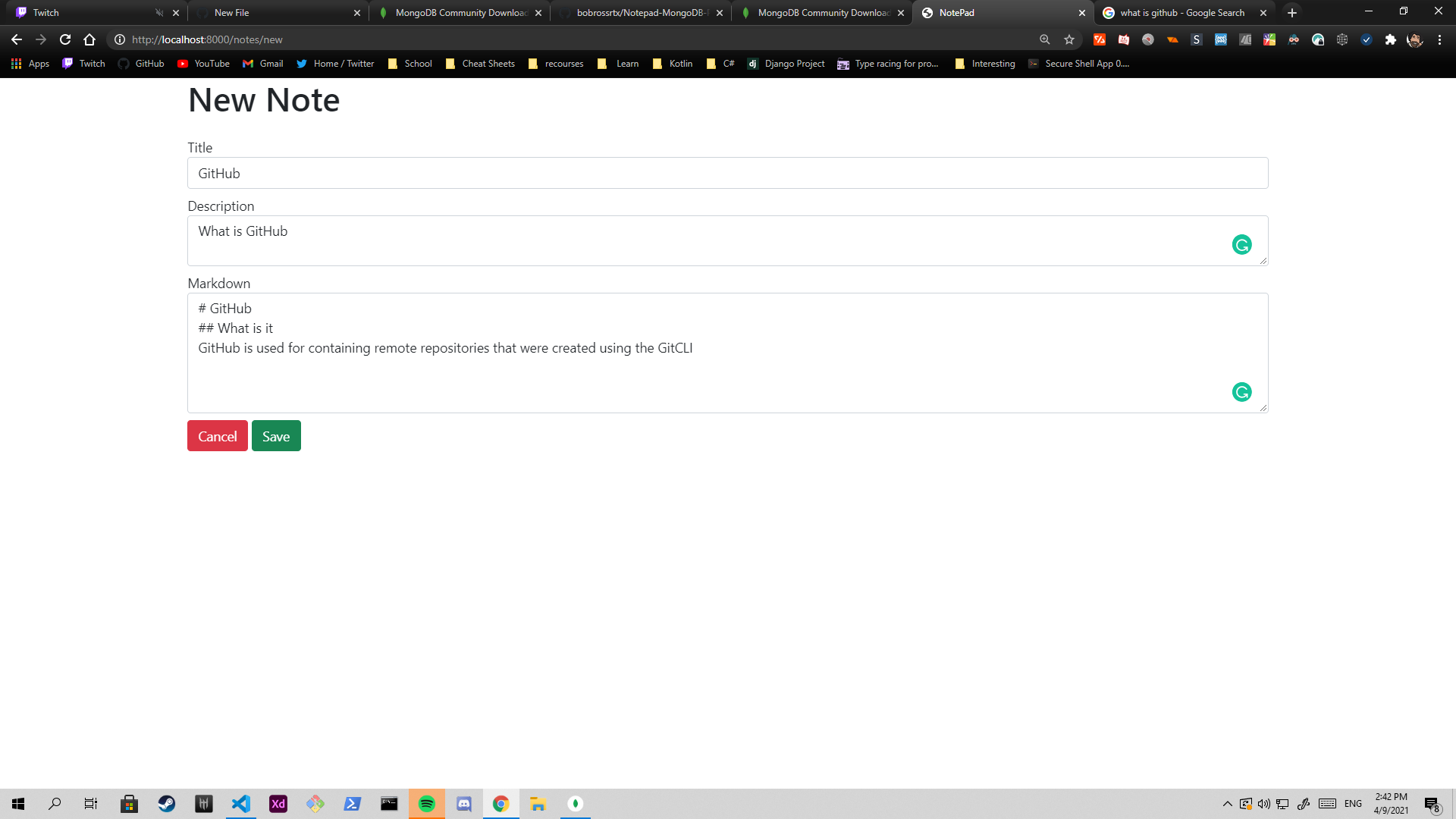The height and width of the screenshot is (819, 1456).
Task: Open the Chrome extensions puzzle icon
Action: click(x=1390, y=39)
